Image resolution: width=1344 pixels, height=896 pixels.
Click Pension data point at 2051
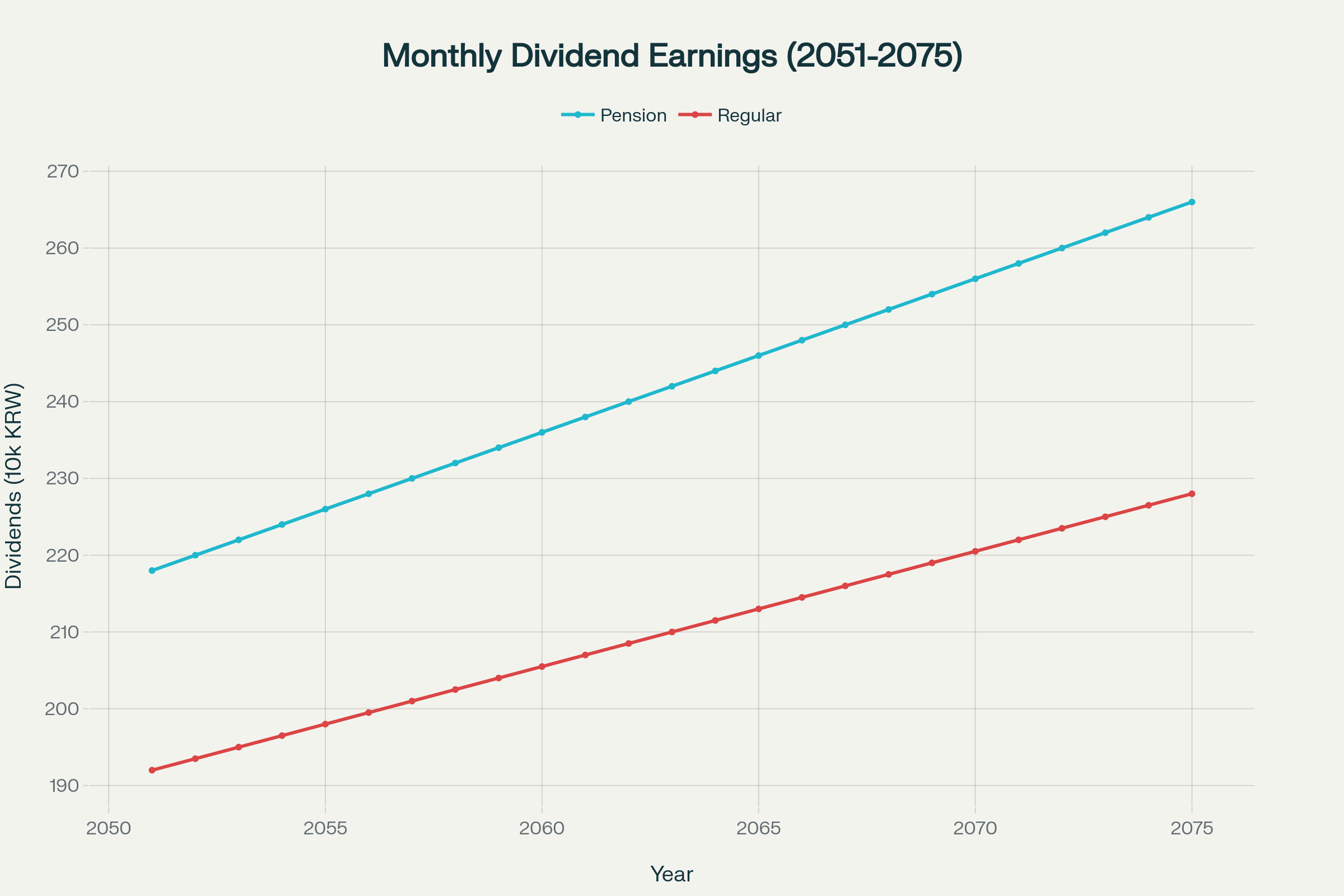(152, 570)
